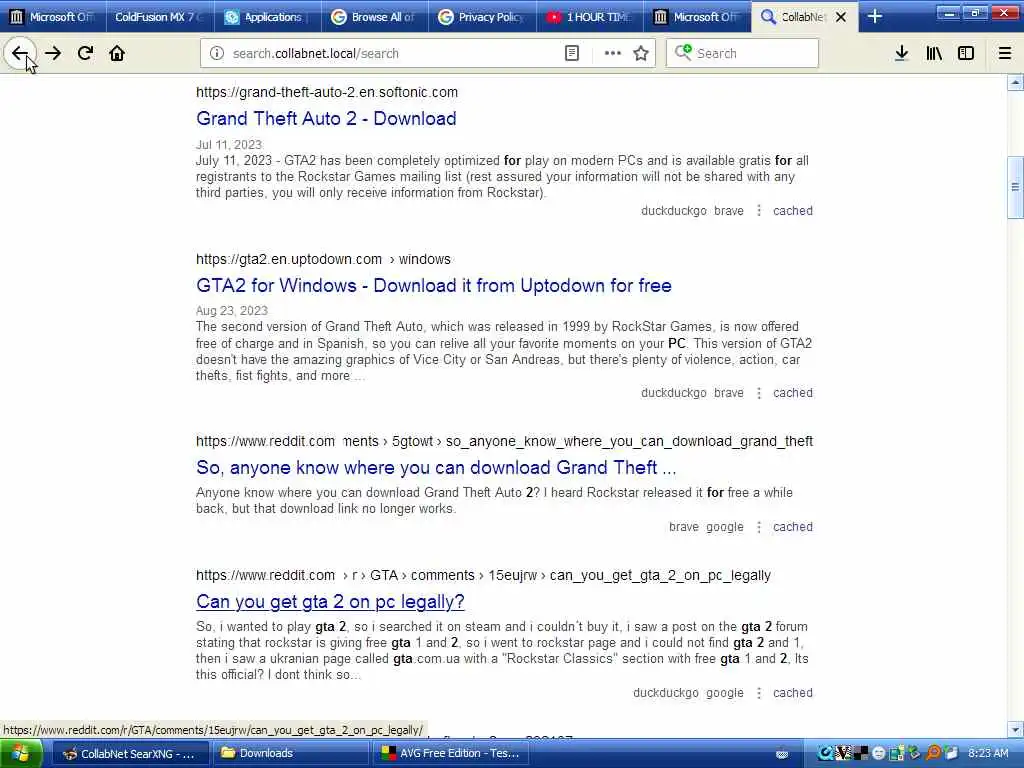1024x768 pixels.
Task: Open the browser home page
Action: [117, 54]
